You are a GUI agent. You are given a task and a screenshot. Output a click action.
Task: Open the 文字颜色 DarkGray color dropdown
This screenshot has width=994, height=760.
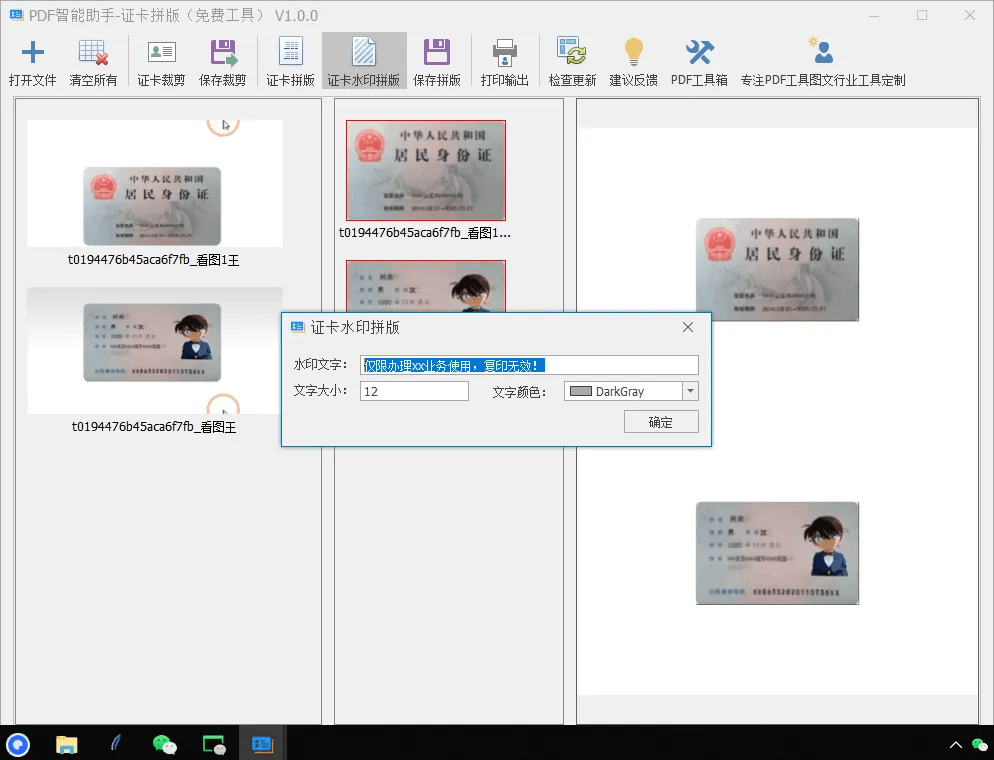(690, 391)
